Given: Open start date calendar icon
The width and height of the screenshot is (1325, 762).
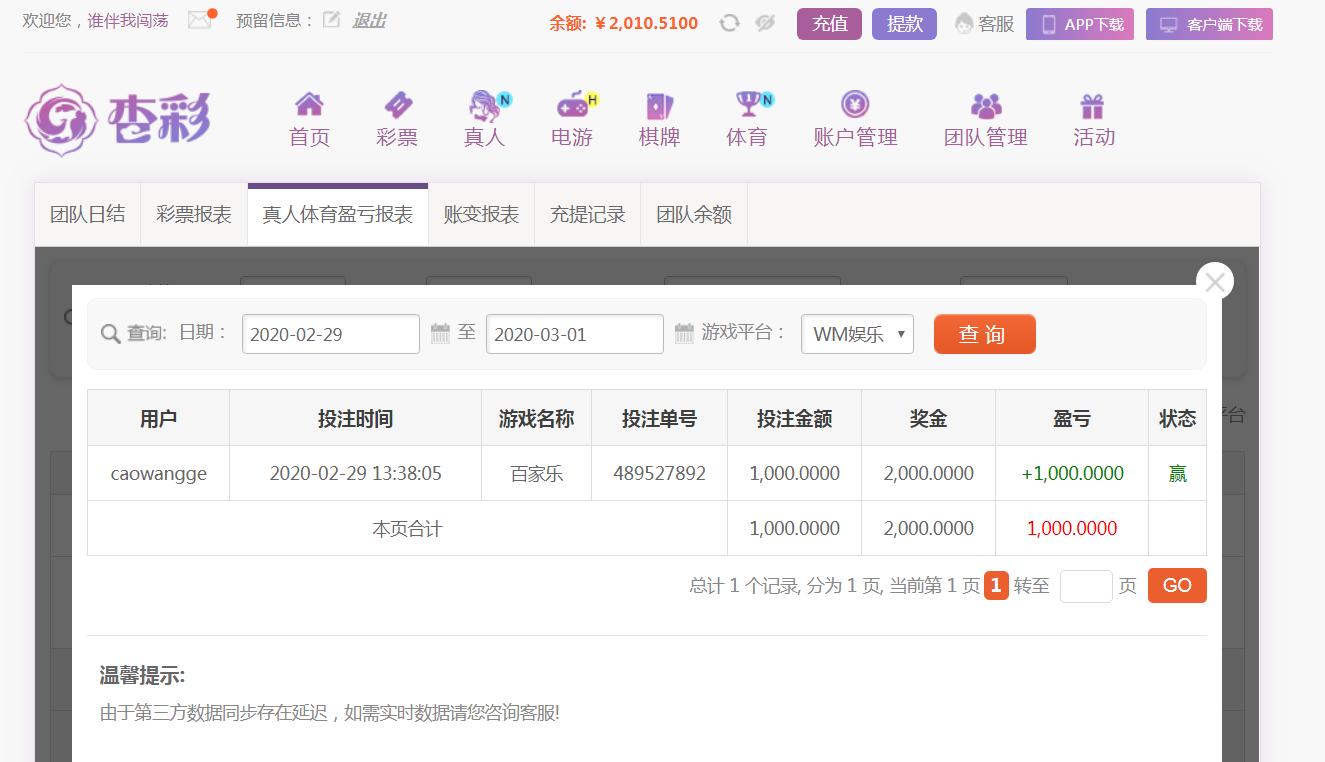Looking at the screenshot, I should point(440,333).
